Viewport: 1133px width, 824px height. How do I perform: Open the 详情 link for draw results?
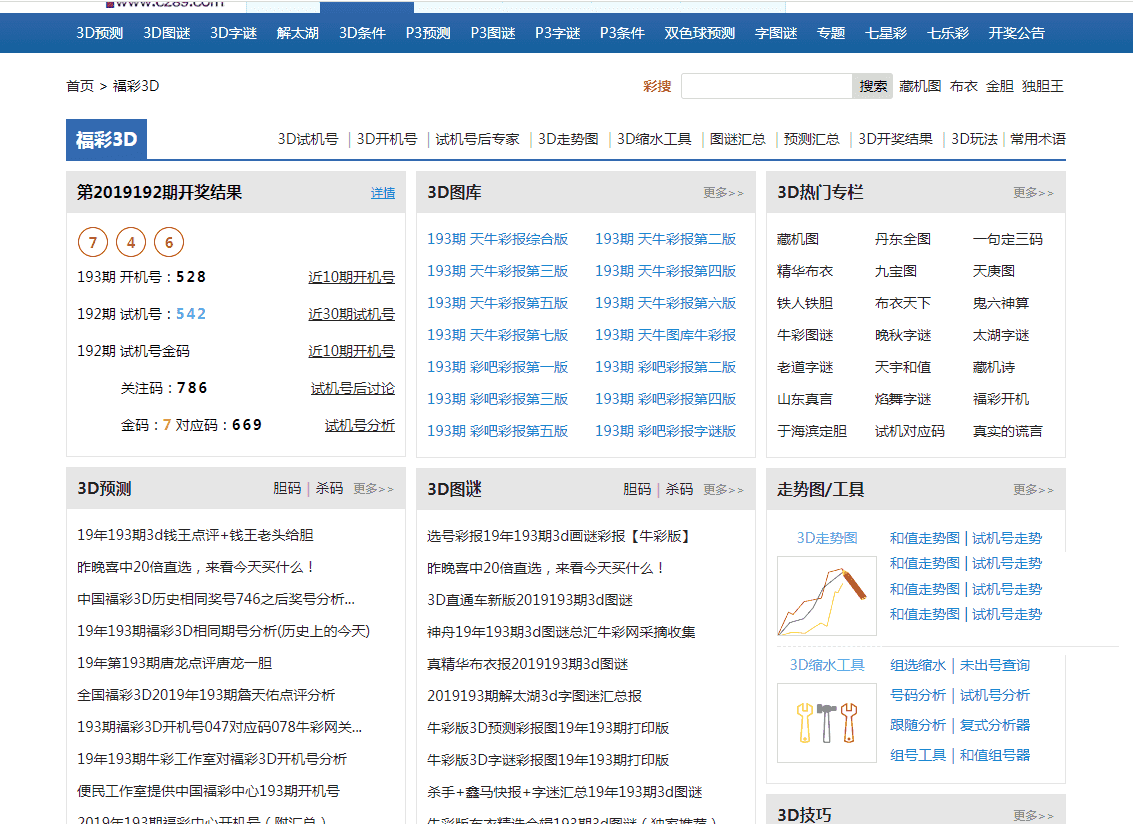pos(383,193)
